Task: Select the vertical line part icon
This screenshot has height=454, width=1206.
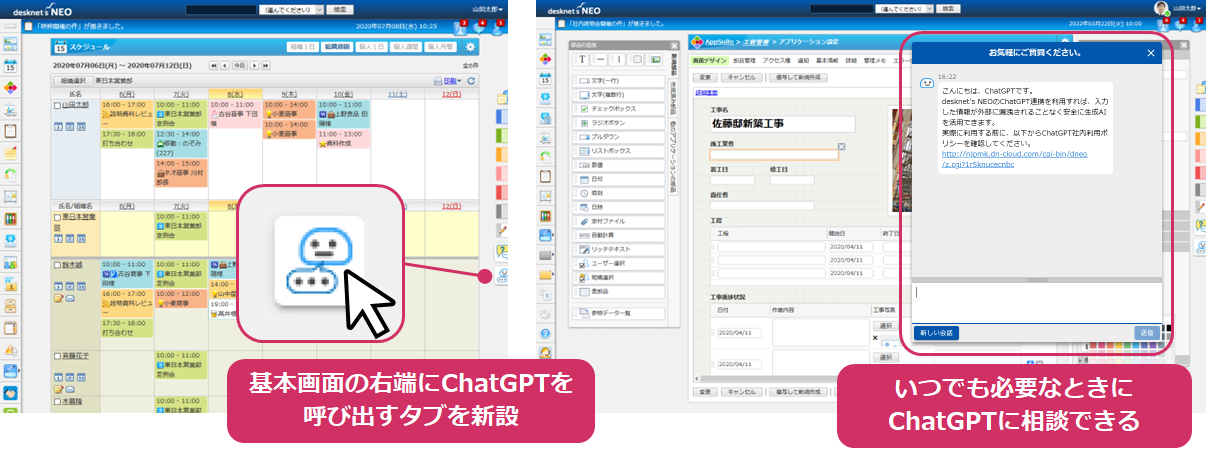Action: pos(618,59)
